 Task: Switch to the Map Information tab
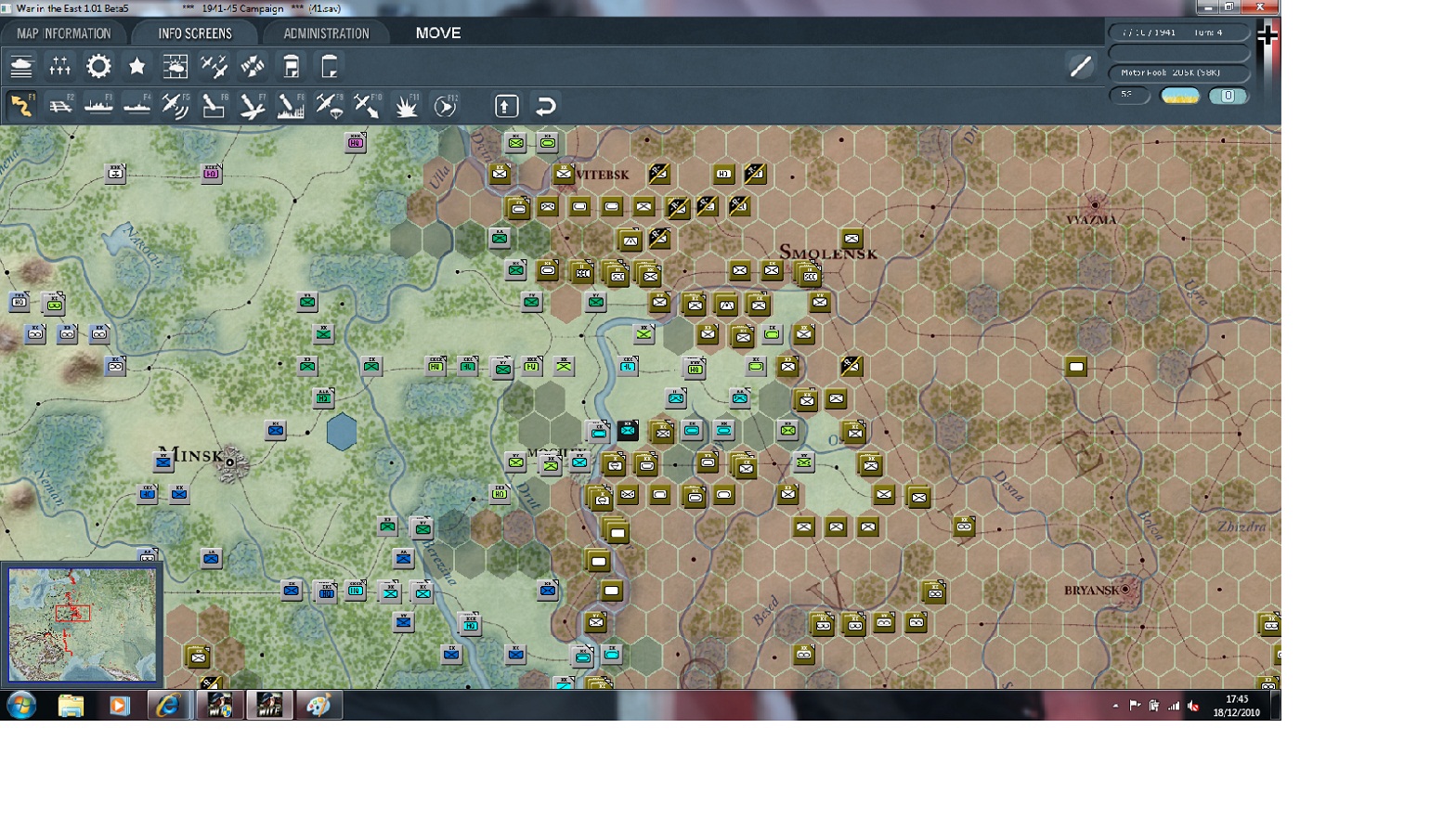tap(63, 33)
